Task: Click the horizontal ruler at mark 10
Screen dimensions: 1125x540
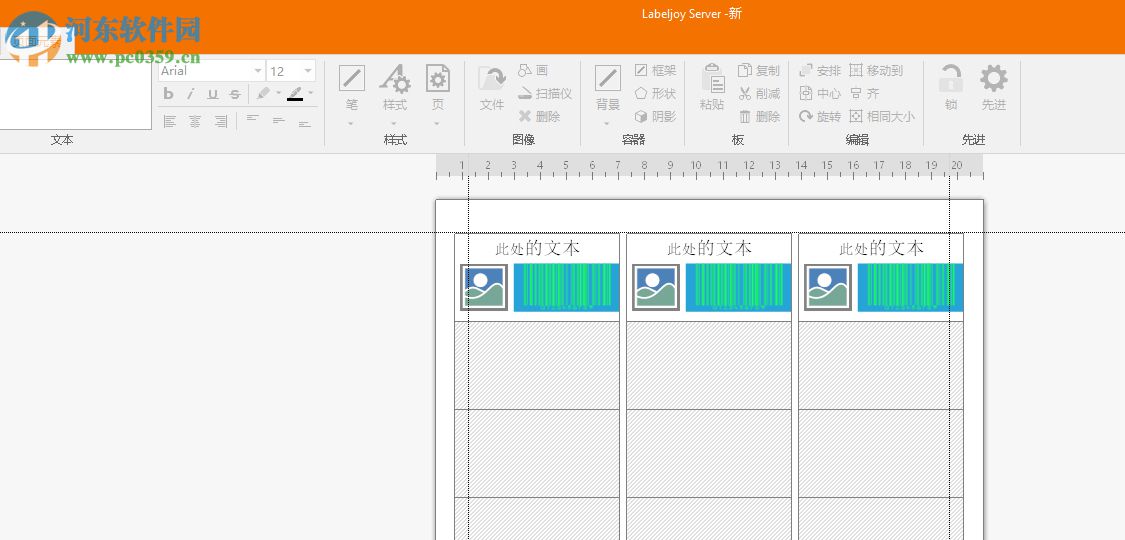Action: coord(696,166)
